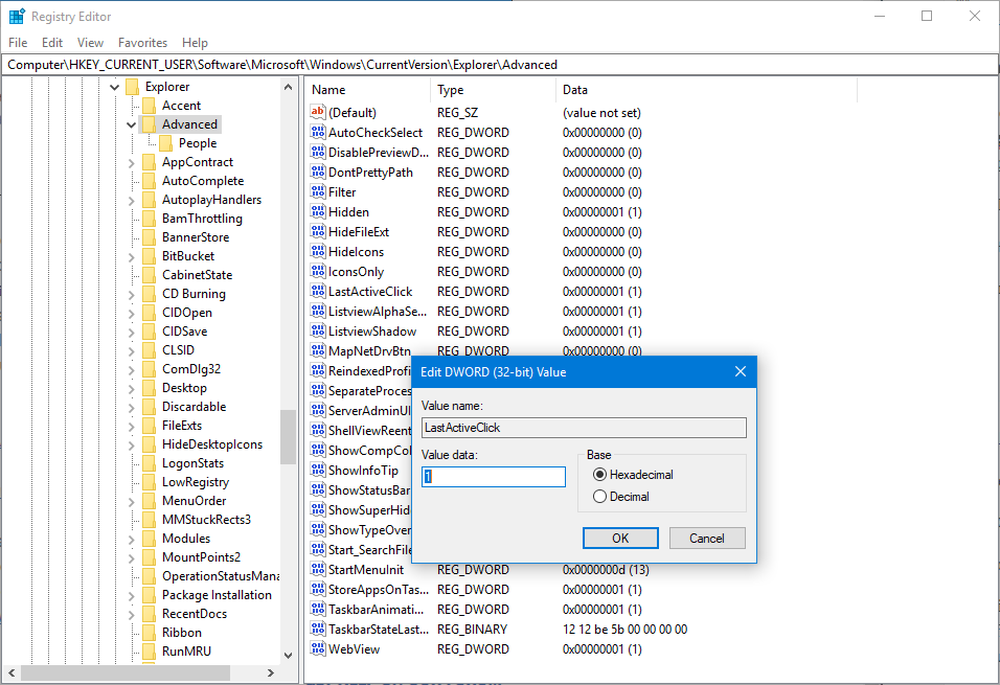Image resolution: width=1000 pixels, height=685 pixels.
Task: Cancel the Edit DWORD dialog
Action: click(x=707, y=538)
